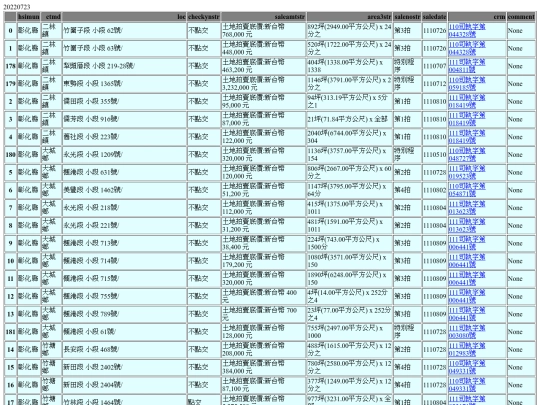Select the saledate cell 1110510
Image resolution: width=540 pixels, height=405 pixels.
coord(435,155)
